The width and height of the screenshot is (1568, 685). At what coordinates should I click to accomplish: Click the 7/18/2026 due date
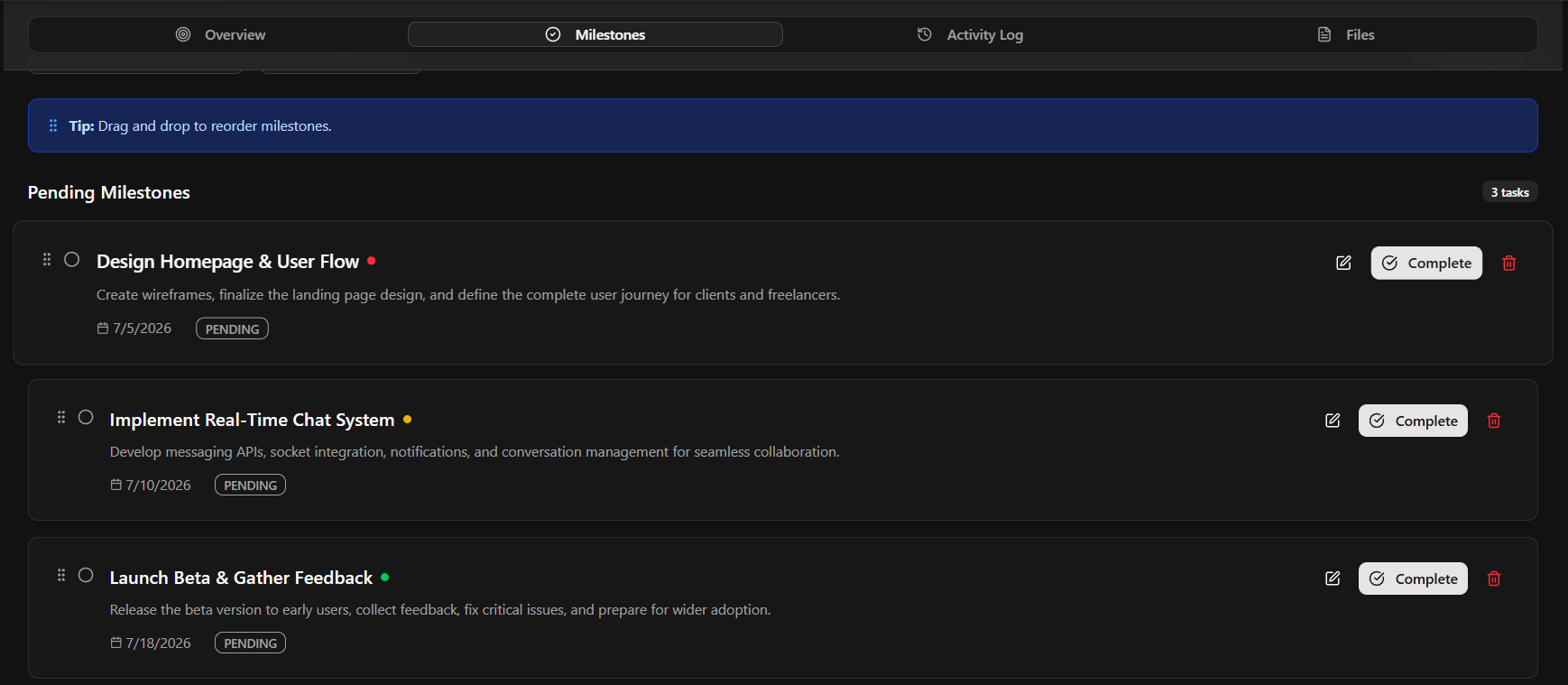click(x=158, y=643)
